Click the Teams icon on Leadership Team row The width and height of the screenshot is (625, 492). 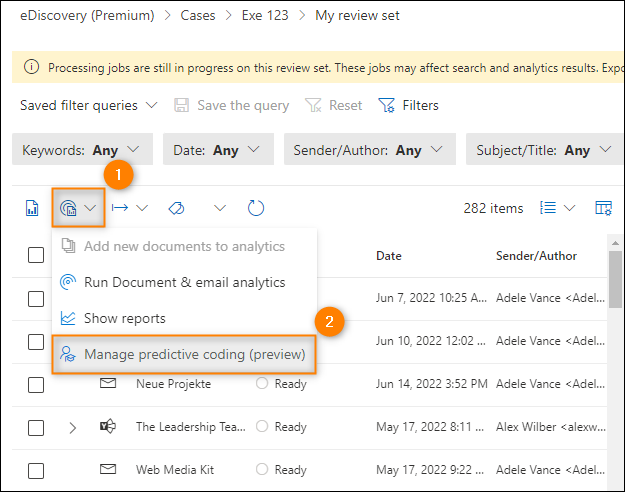tap(108, 426)
